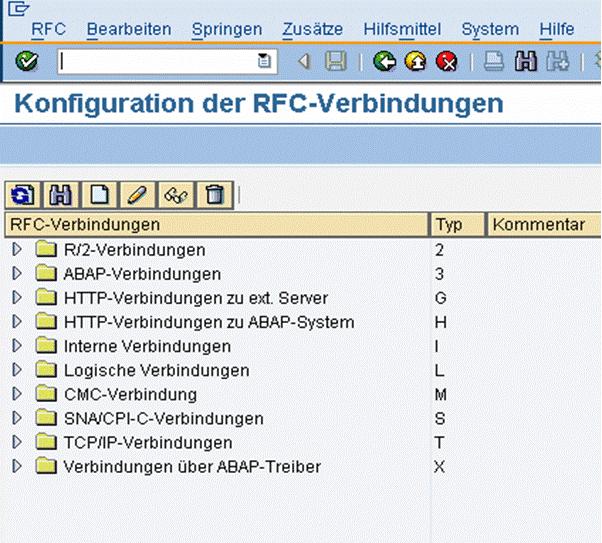The height and width of the screenshot is (543, 602).
Task: Open the command field history dropdown
Action: [x=264, y=61]
